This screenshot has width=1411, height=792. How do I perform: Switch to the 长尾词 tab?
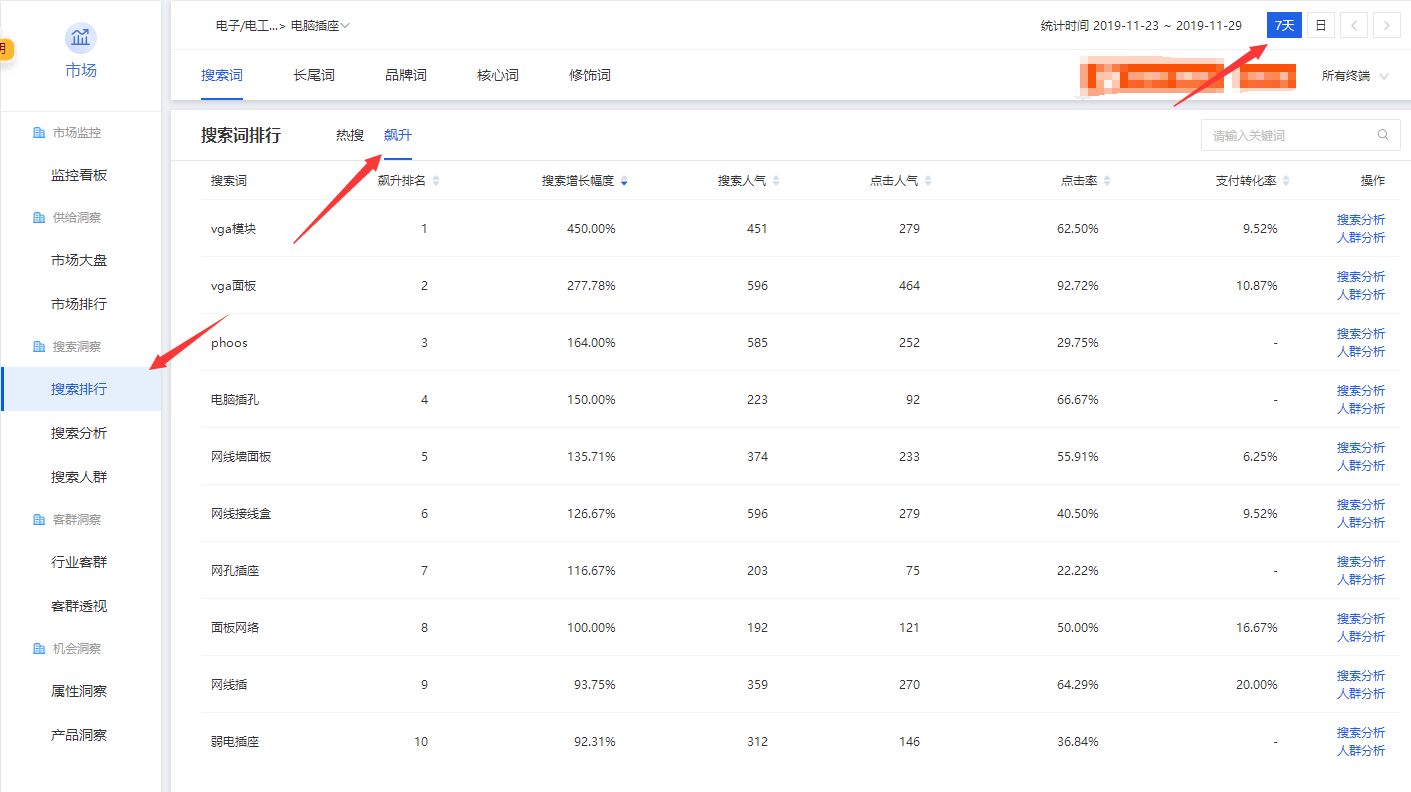tap(313, 76)
